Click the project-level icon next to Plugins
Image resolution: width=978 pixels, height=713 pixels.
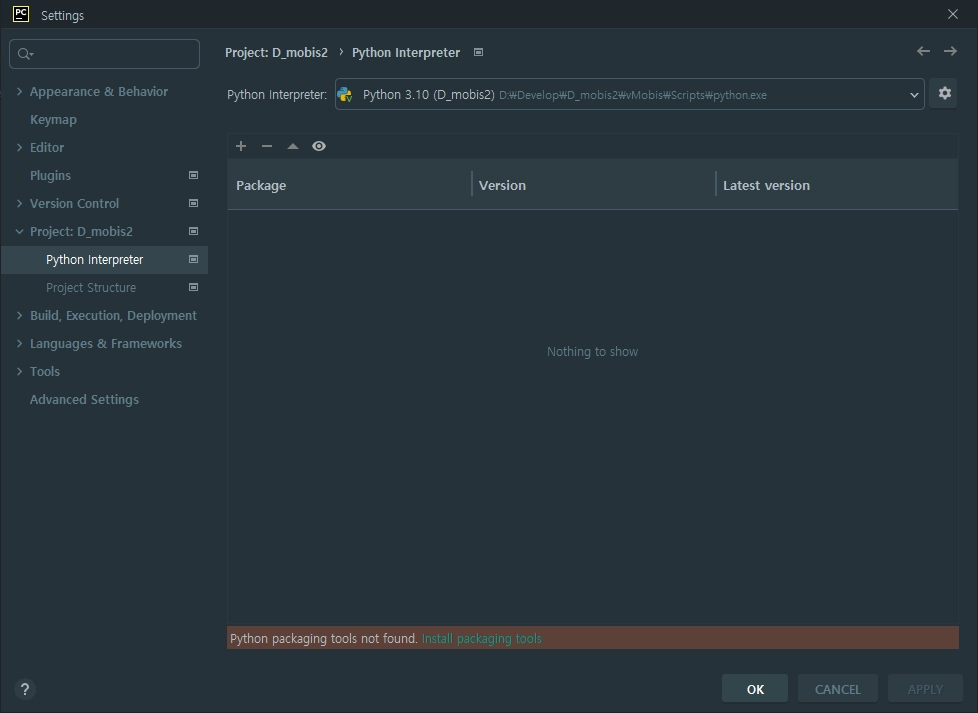tap(193, 175)
